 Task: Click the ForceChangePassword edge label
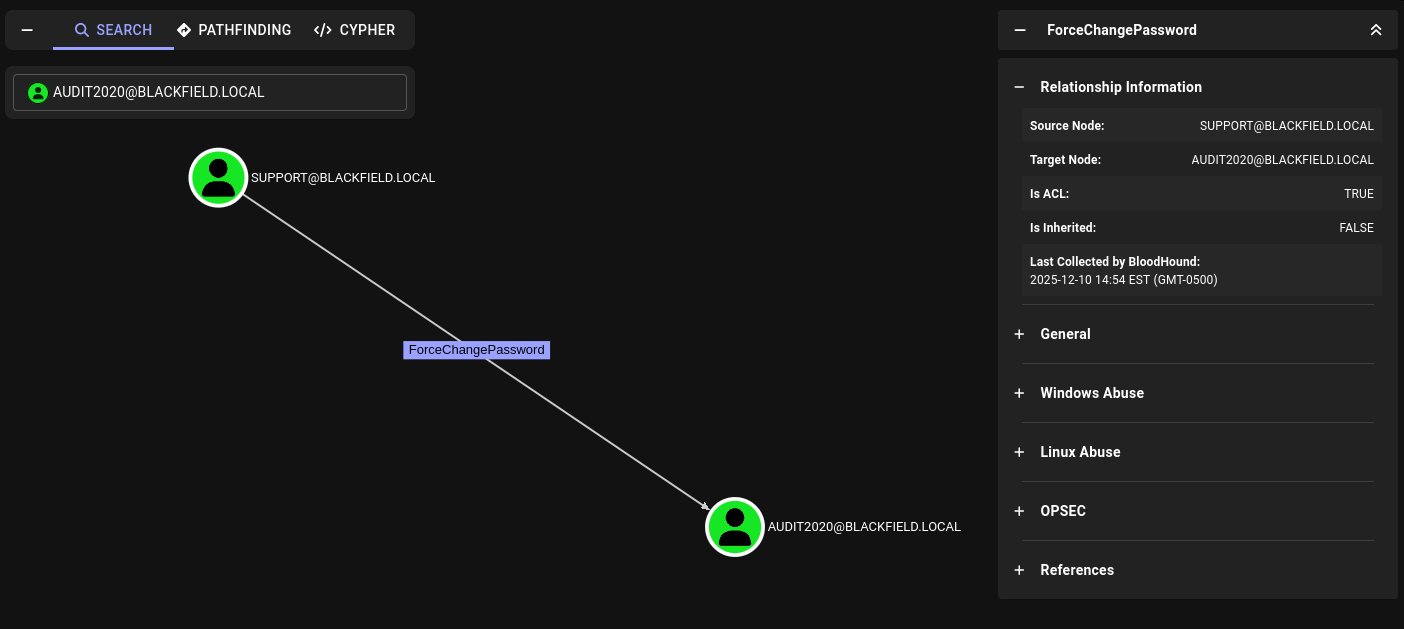(476, 350)
